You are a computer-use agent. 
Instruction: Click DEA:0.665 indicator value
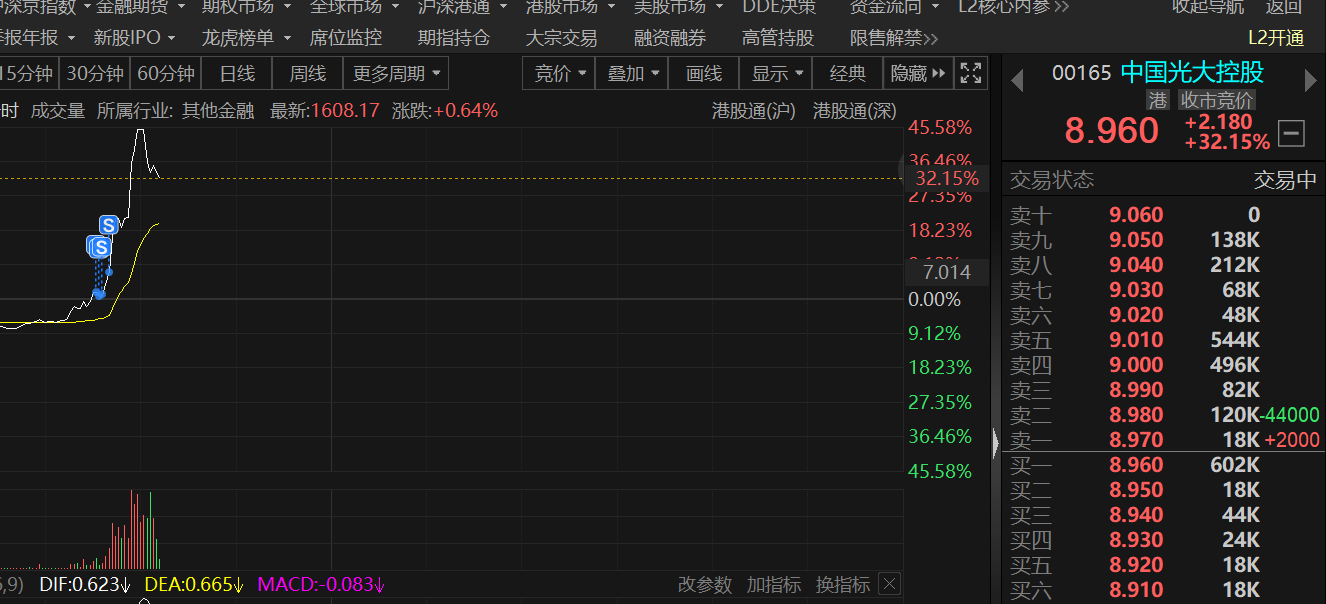point(194,585)
